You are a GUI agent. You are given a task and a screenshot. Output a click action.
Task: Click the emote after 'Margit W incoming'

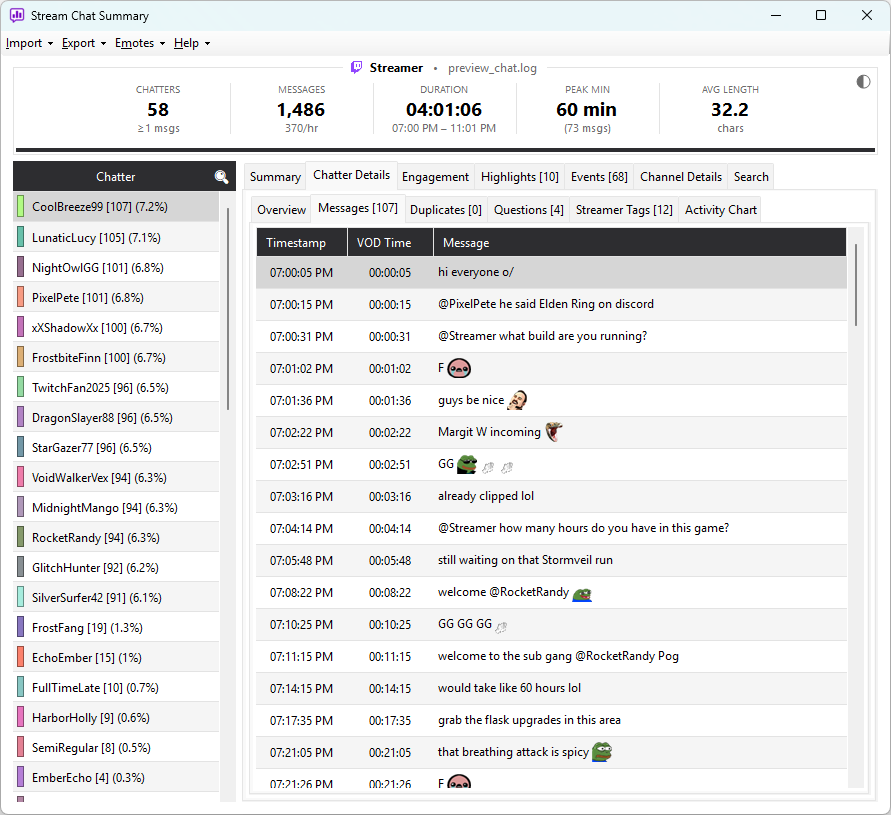(553, 432)
